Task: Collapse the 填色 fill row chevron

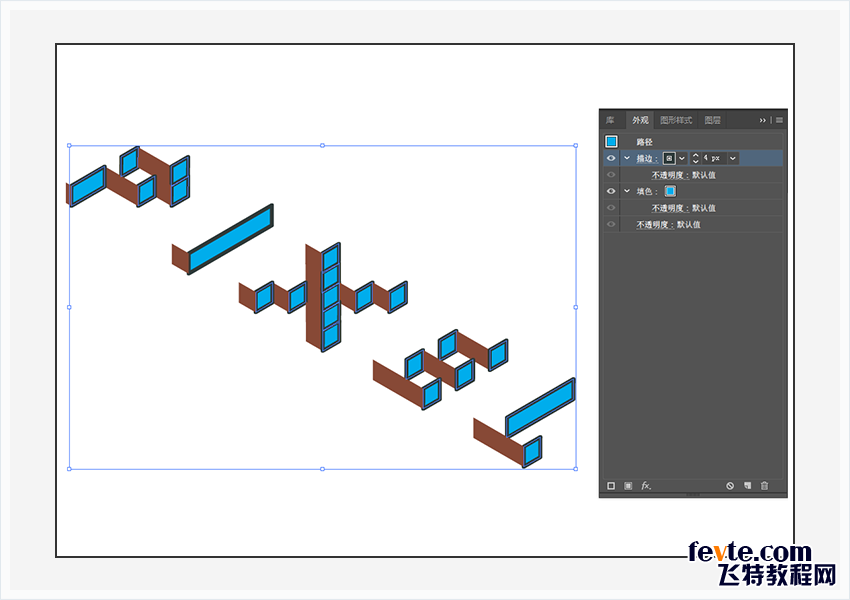Action: 627,191
